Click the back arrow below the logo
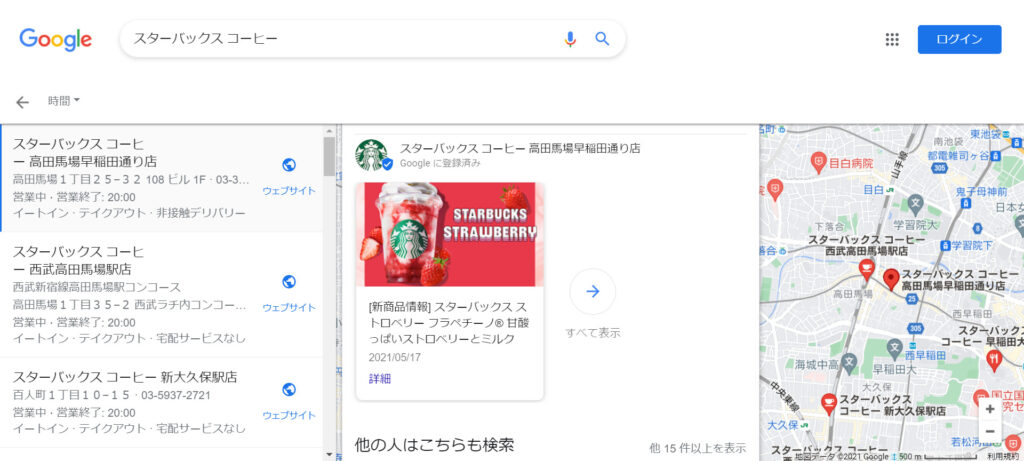1024x461 pixels. click(x=23, y=102)
